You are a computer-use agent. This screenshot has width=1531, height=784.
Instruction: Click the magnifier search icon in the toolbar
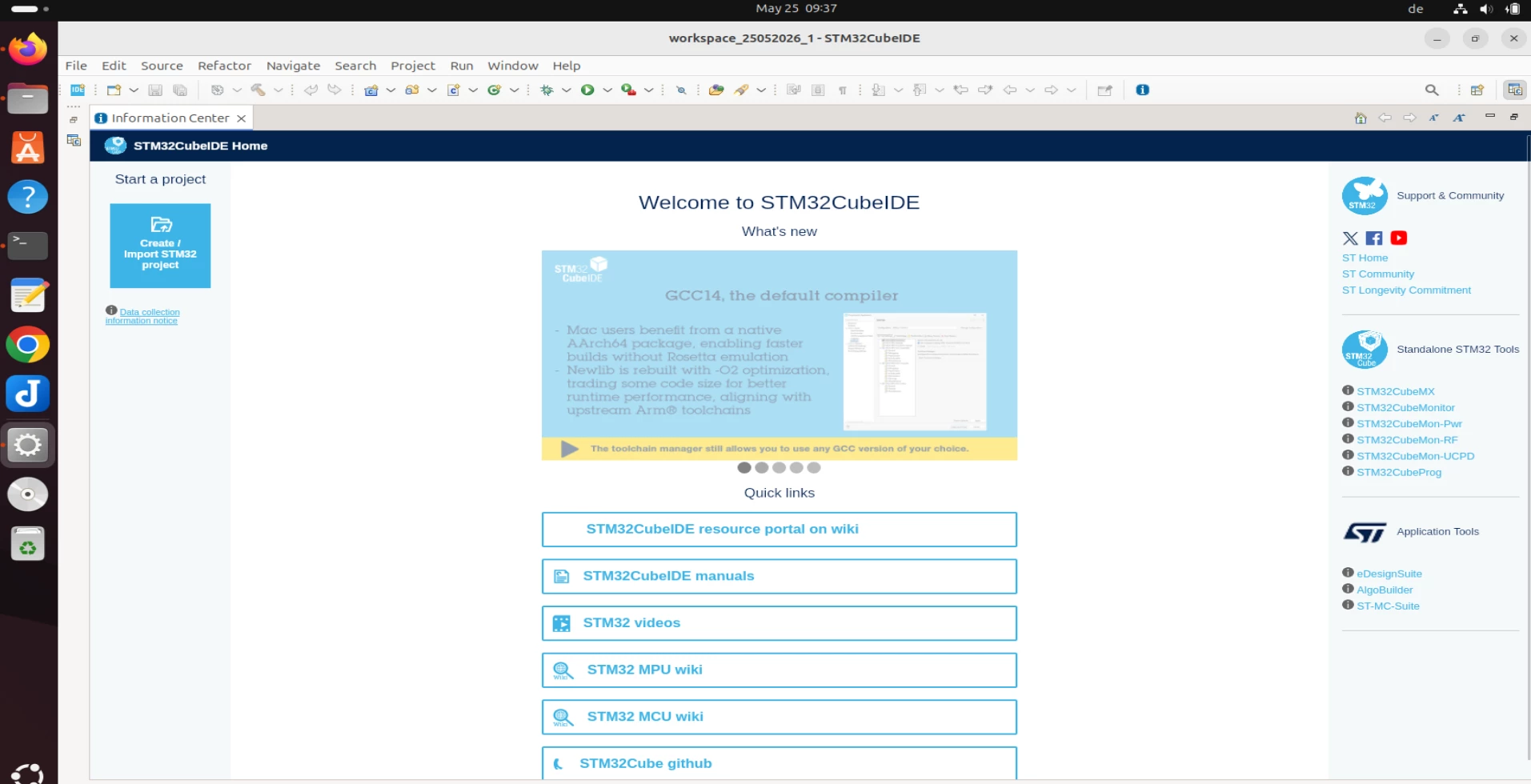pyautogui.click(x=1432, y=90)
